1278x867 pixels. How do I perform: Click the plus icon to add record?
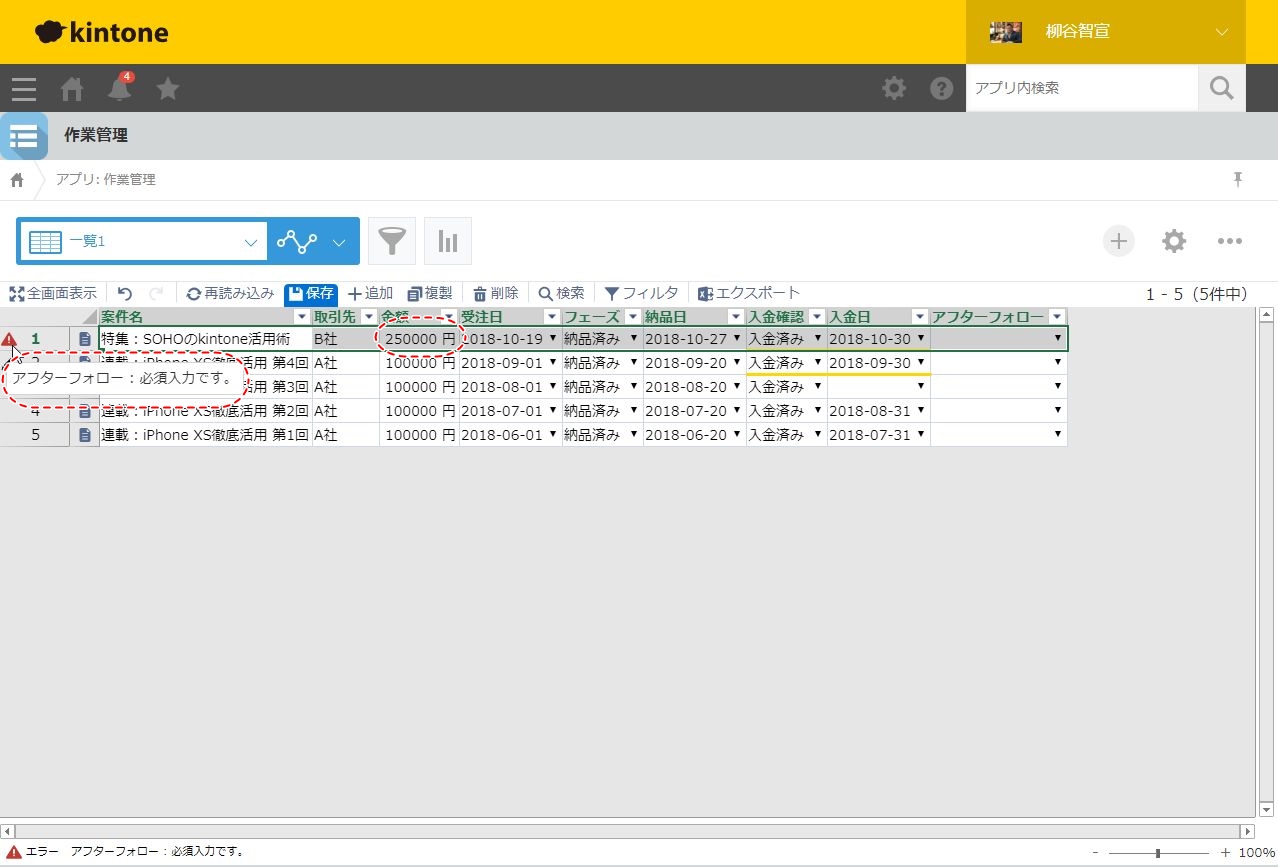pos(1119,241)
